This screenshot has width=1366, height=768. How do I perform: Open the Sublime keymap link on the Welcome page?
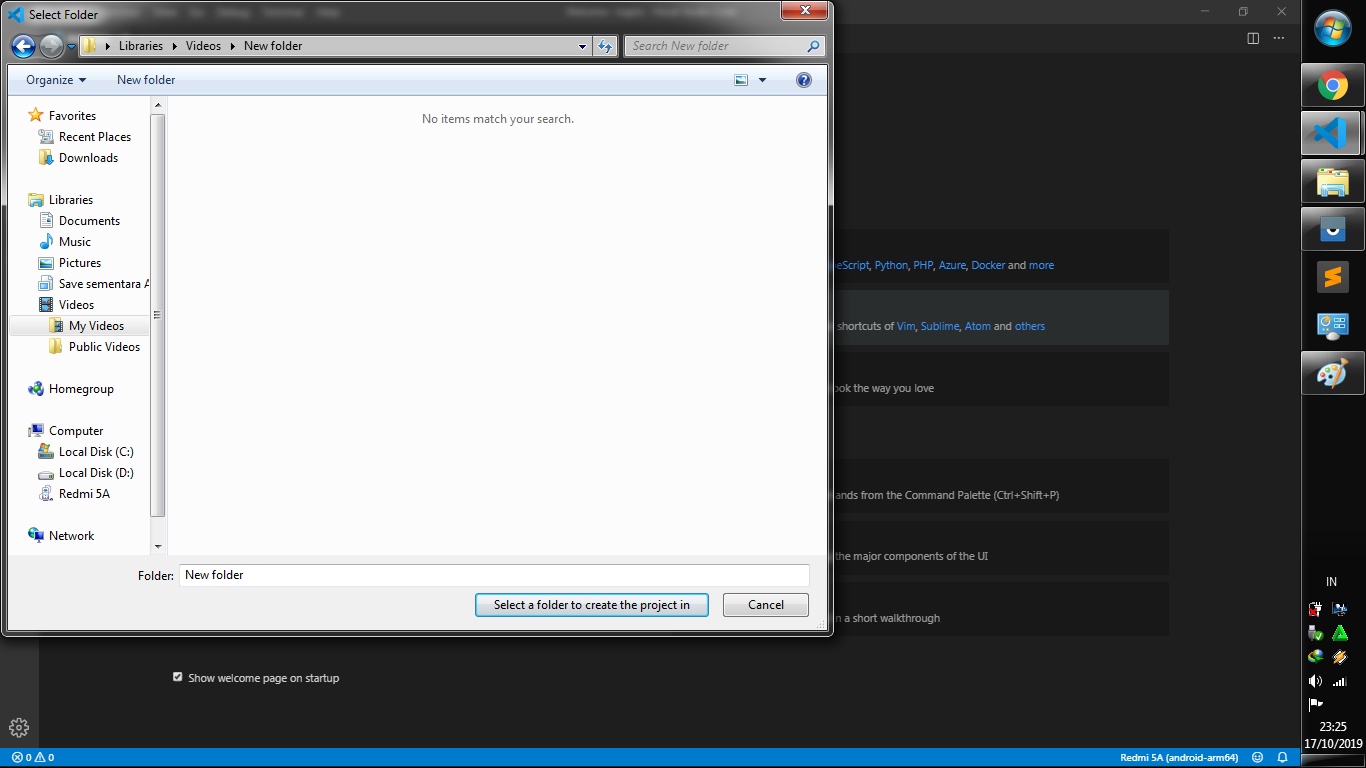pyautogui.click(x=940, y=325)
